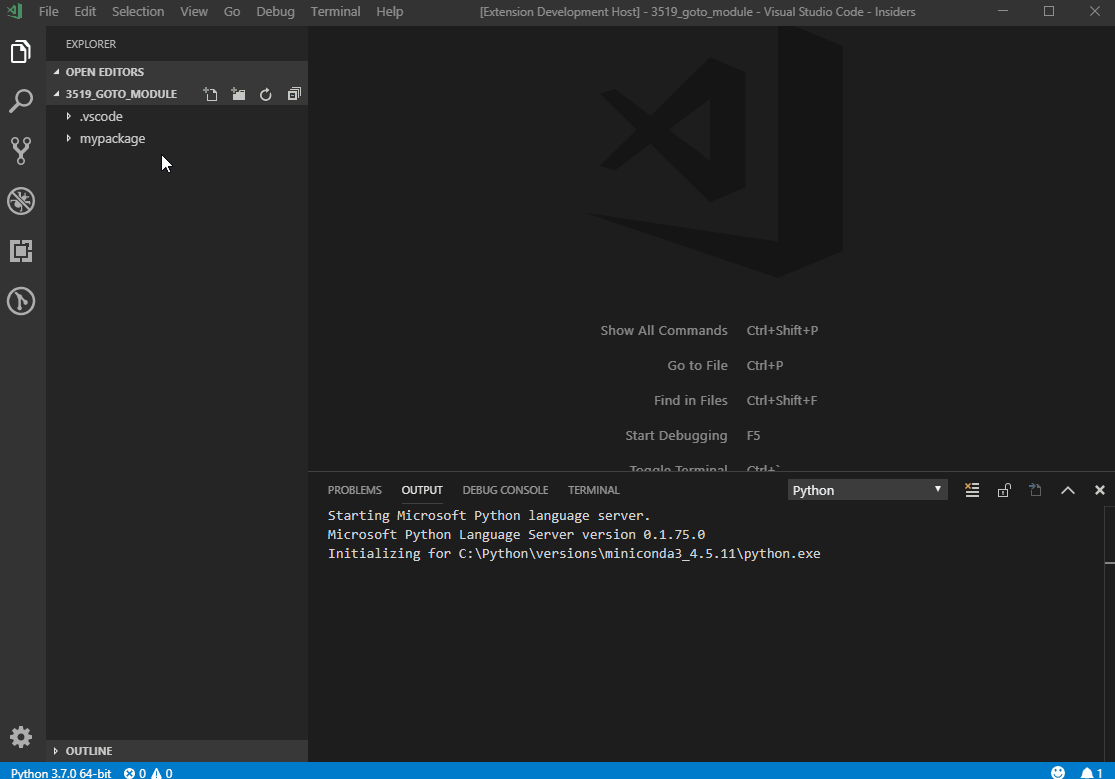Minimize the VS Code window
The height and width of the screenshot is (779, 1115).
point(1003,11)
